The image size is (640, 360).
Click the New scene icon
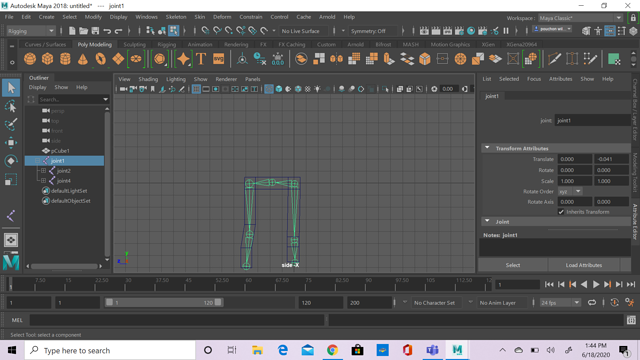pyautogui.click(x=72, y=31)
